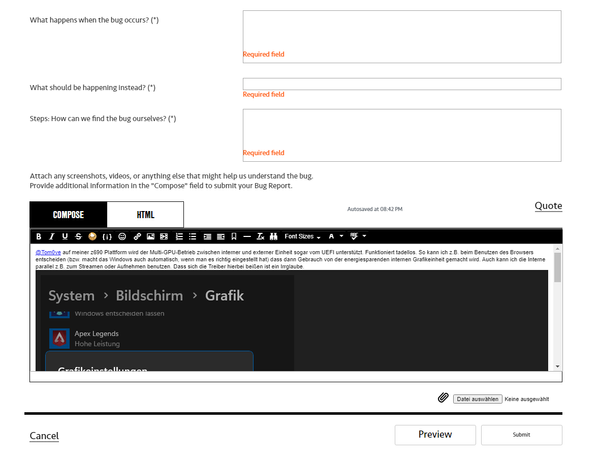Toggle bold formatting in editor toolbar
599x450 pixels.
pos(39,236)
